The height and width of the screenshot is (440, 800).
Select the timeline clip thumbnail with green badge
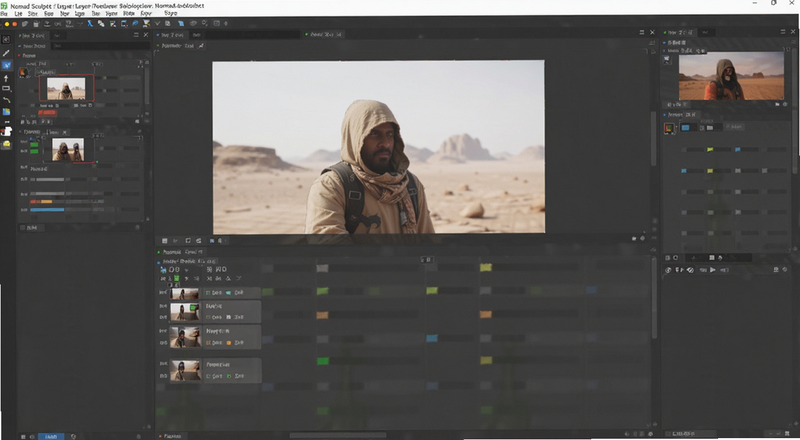point(185,311)
